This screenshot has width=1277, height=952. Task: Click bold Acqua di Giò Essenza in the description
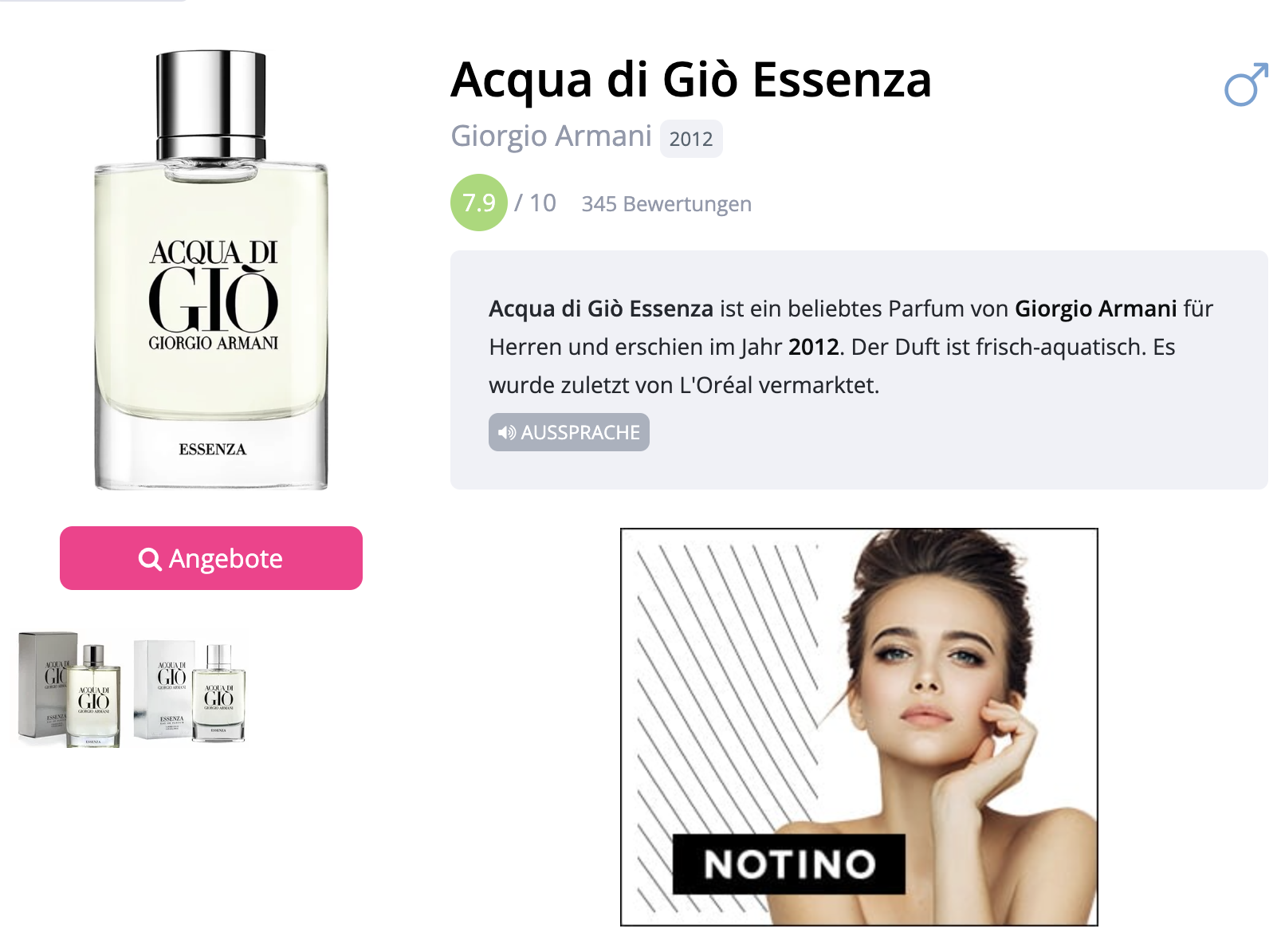tap(601, 309)
